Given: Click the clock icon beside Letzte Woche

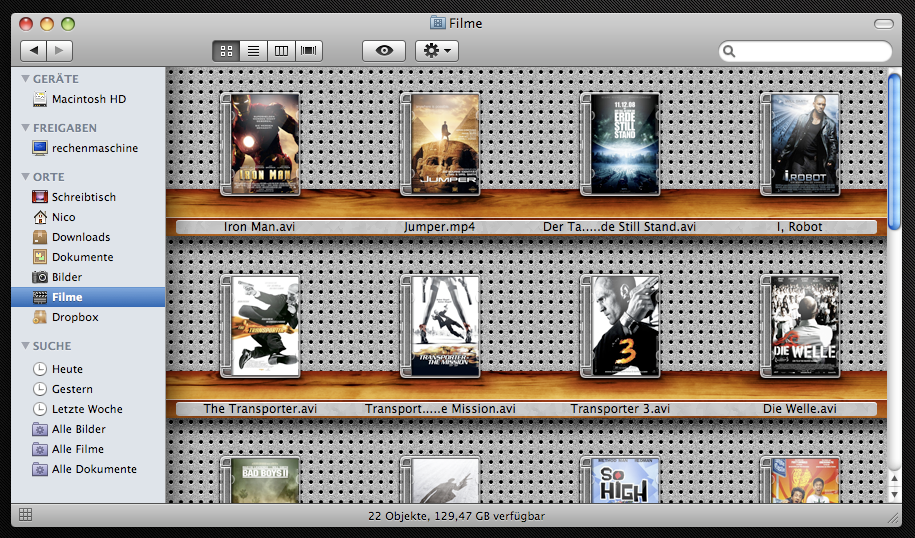Looking at the screenshot, I should pos(40,409).
